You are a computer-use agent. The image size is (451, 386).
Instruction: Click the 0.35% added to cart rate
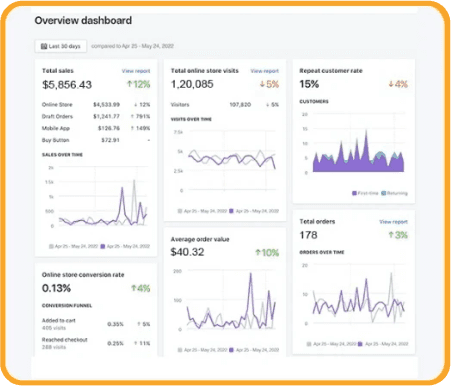tap(115, 324)
